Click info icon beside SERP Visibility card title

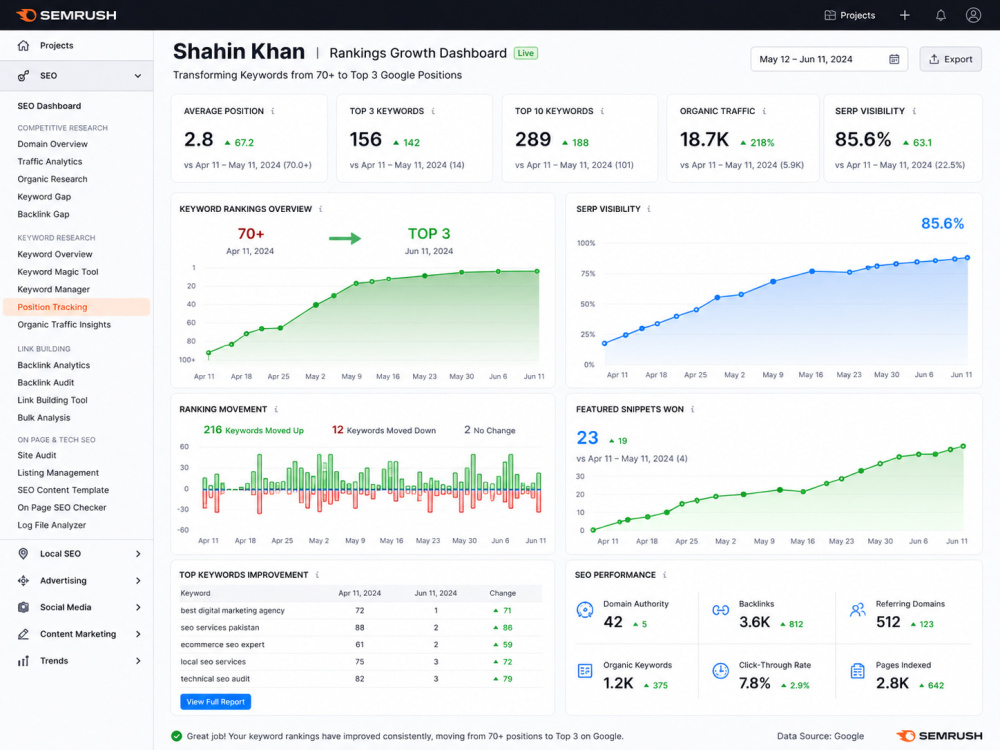pyautogui.click(x=914, y=111)
